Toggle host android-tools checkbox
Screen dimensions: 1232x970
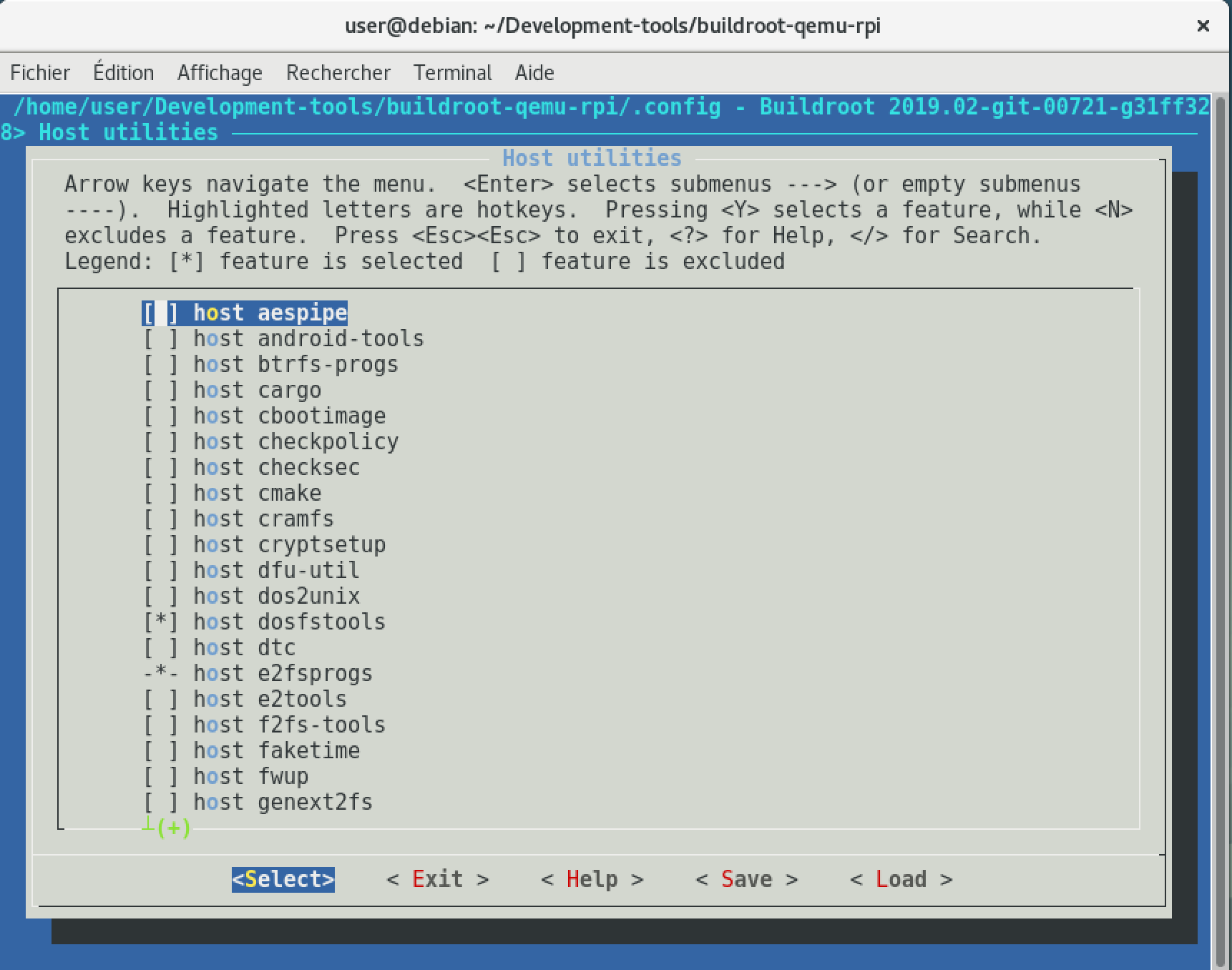tap(161, 338)
